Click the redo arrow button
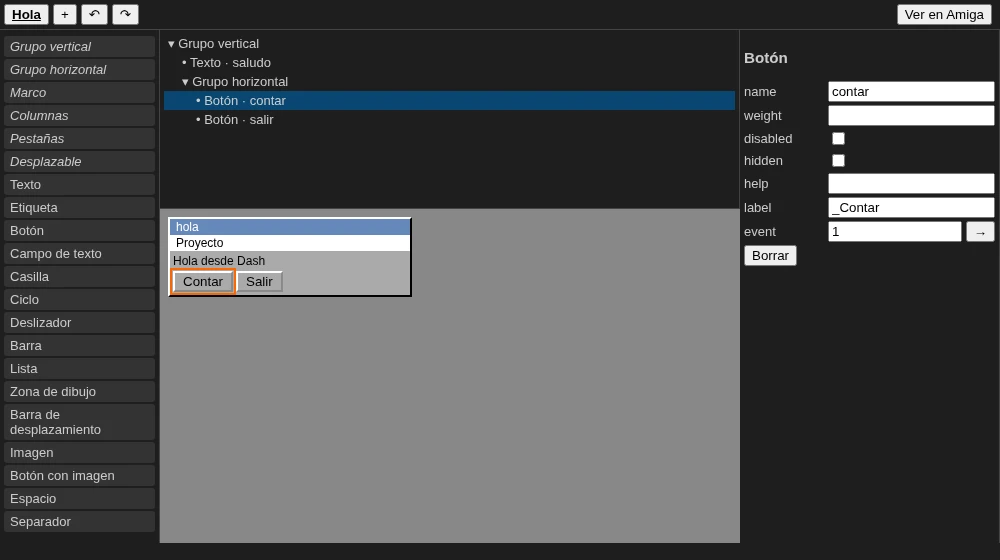 point(126,14)
